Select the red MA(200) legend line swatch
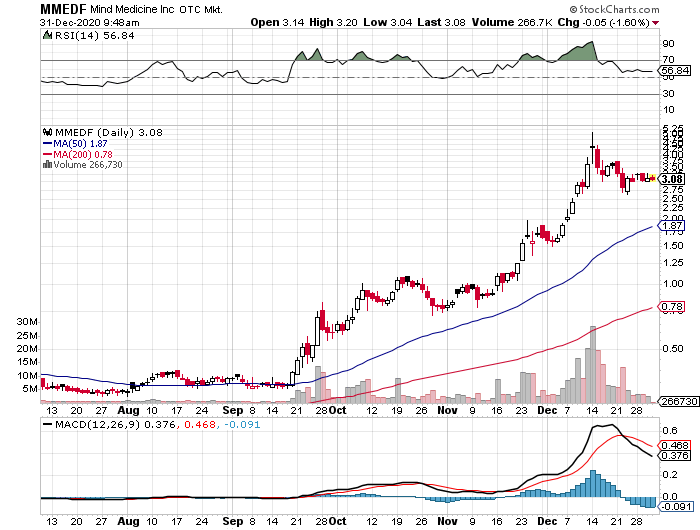The height and width of the screenshot is (530, 700). [47, 154]
